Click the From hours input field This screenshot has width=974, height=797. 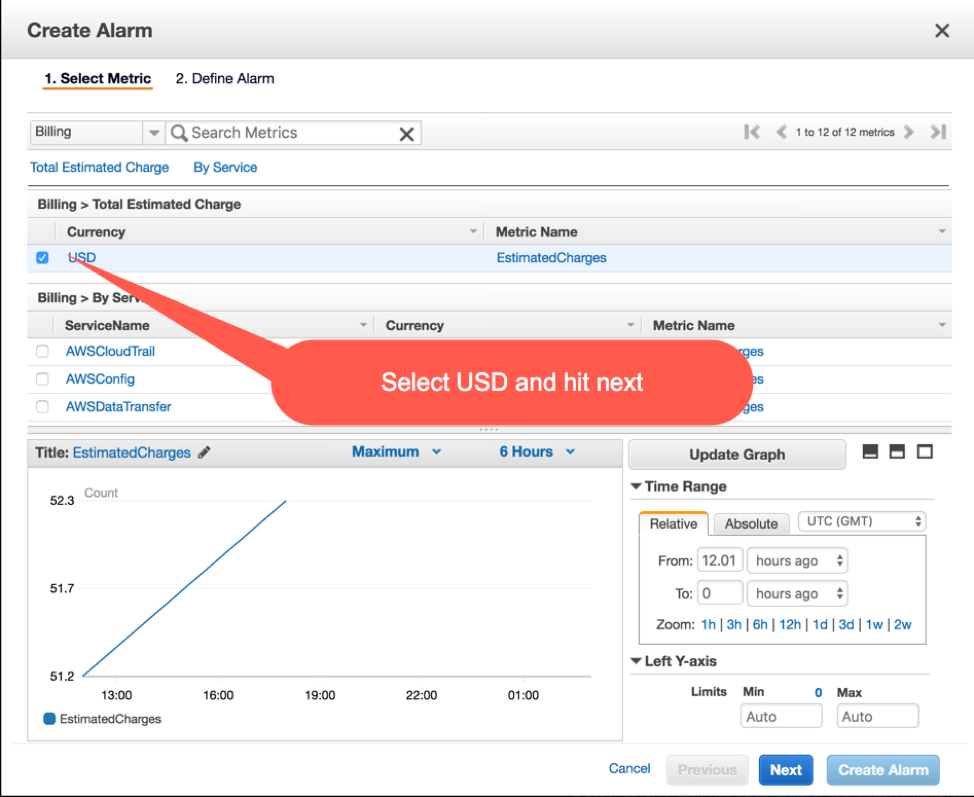[720, 560]
